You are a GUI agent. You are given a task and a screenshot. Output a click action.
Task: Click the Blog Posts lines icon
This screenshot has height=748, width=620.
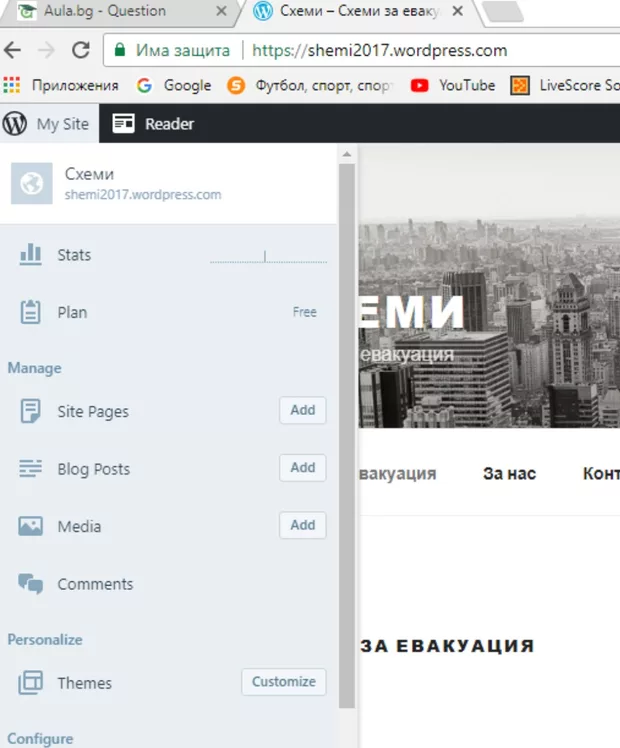coord(31,468)
